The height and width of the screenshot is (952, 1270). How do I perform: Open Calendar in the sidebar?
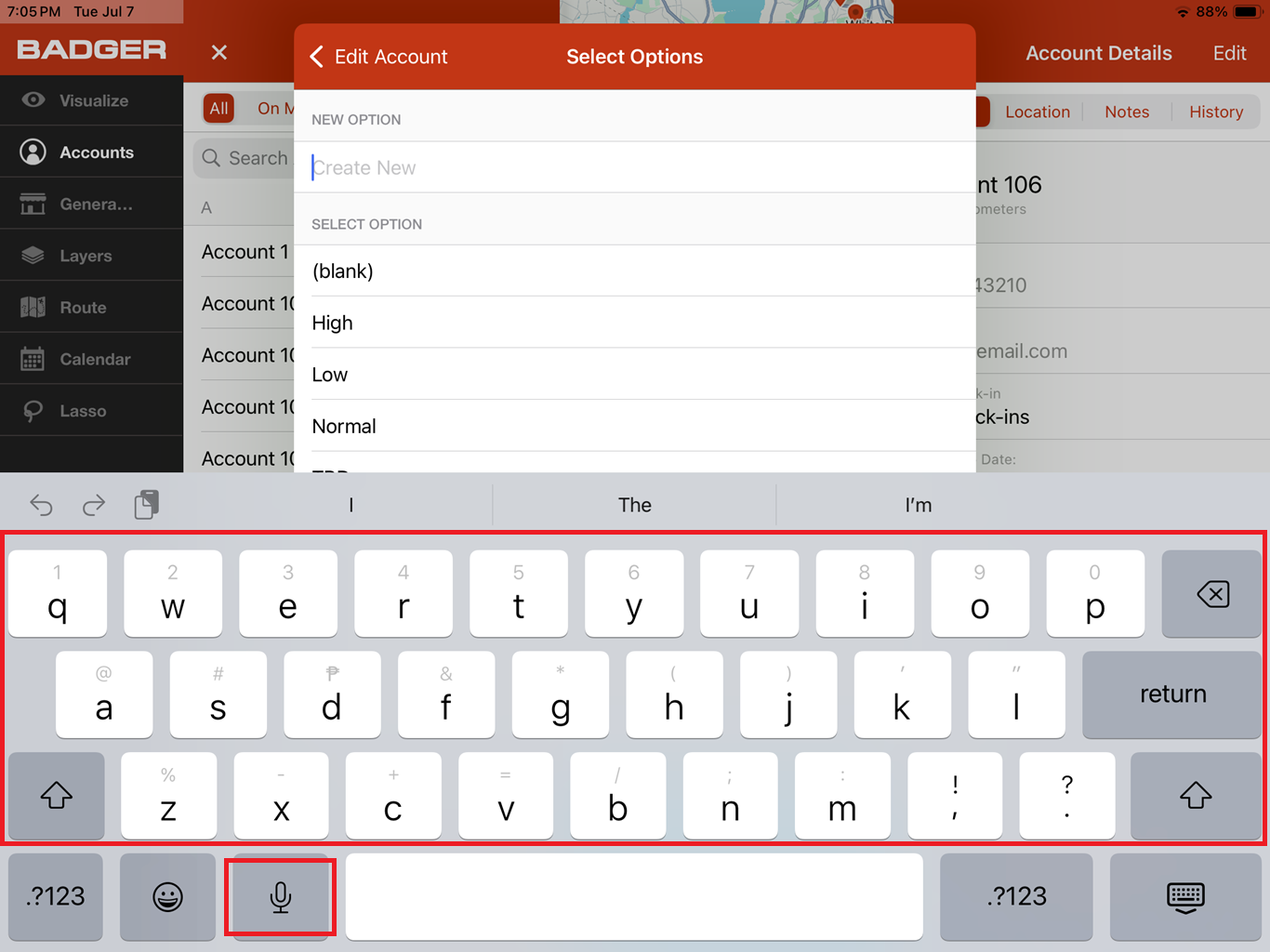[x=92, y=359]
